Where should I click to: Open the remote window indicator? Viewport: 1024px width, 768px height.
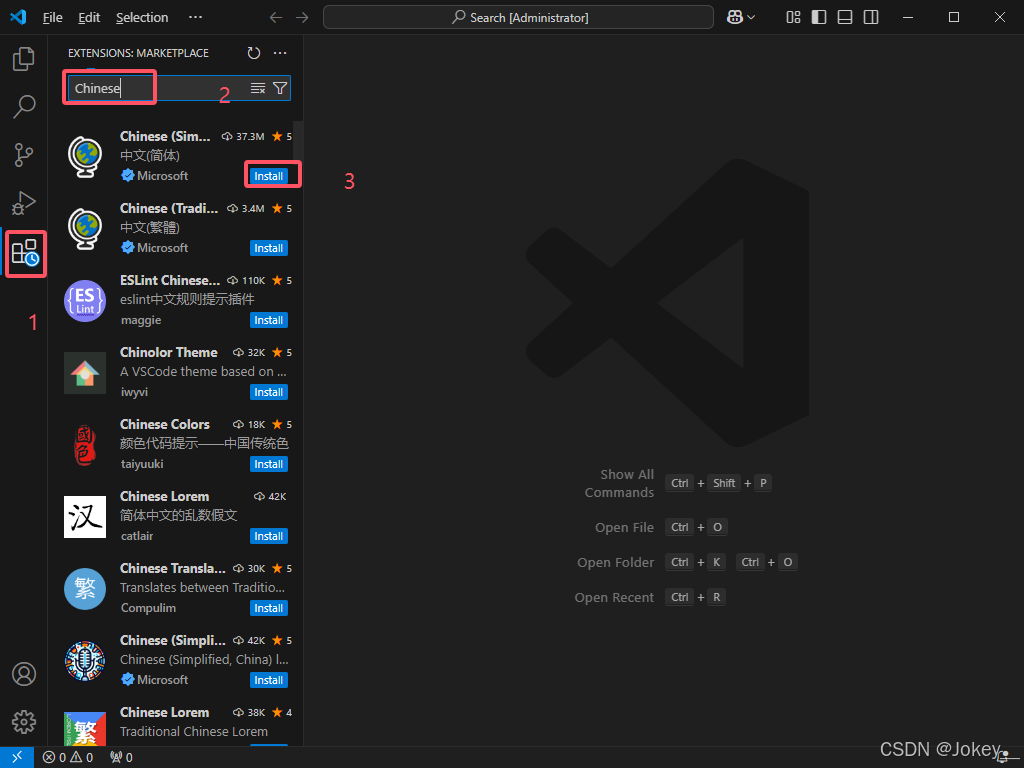tap(17, 757)
